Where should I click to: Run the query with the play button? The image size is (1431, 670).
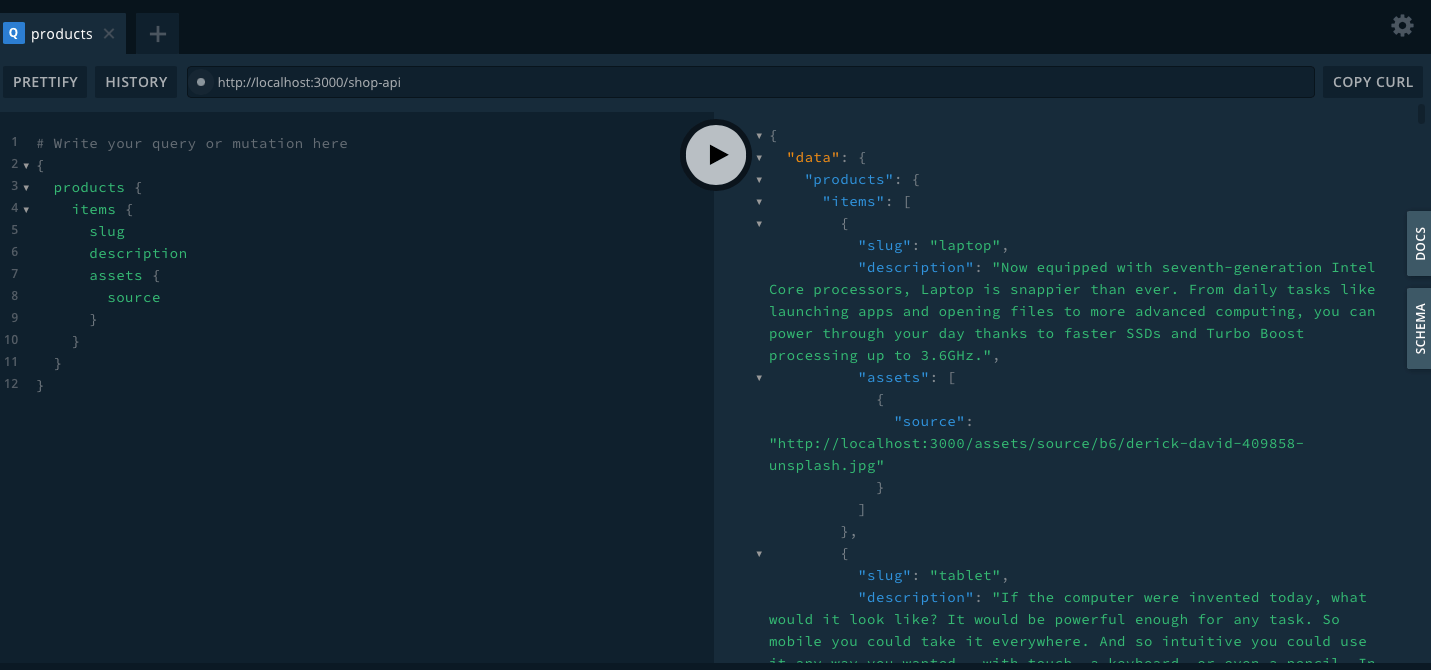pyautogui.click(x=716, y=154)
